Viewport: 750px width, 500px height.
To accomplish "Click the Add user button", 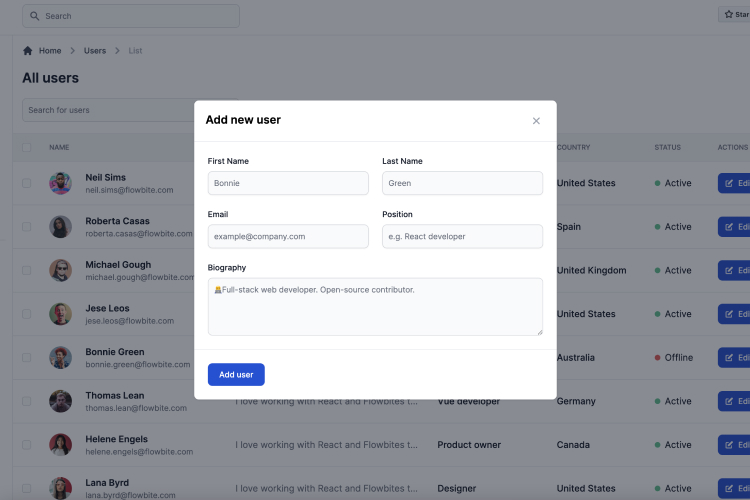I will point(236,374).
